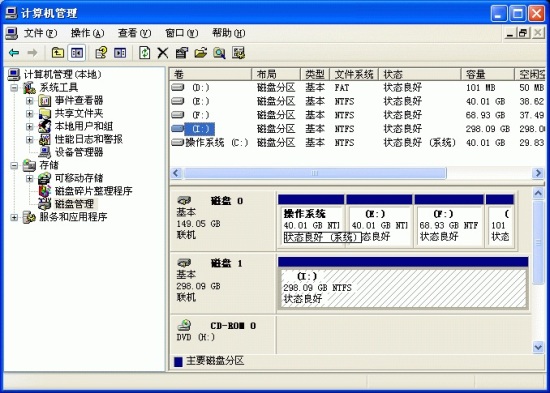The image size is (550, 393).
Task: Expand the 服务和应用程序 tree node
Action: point(14,218)
